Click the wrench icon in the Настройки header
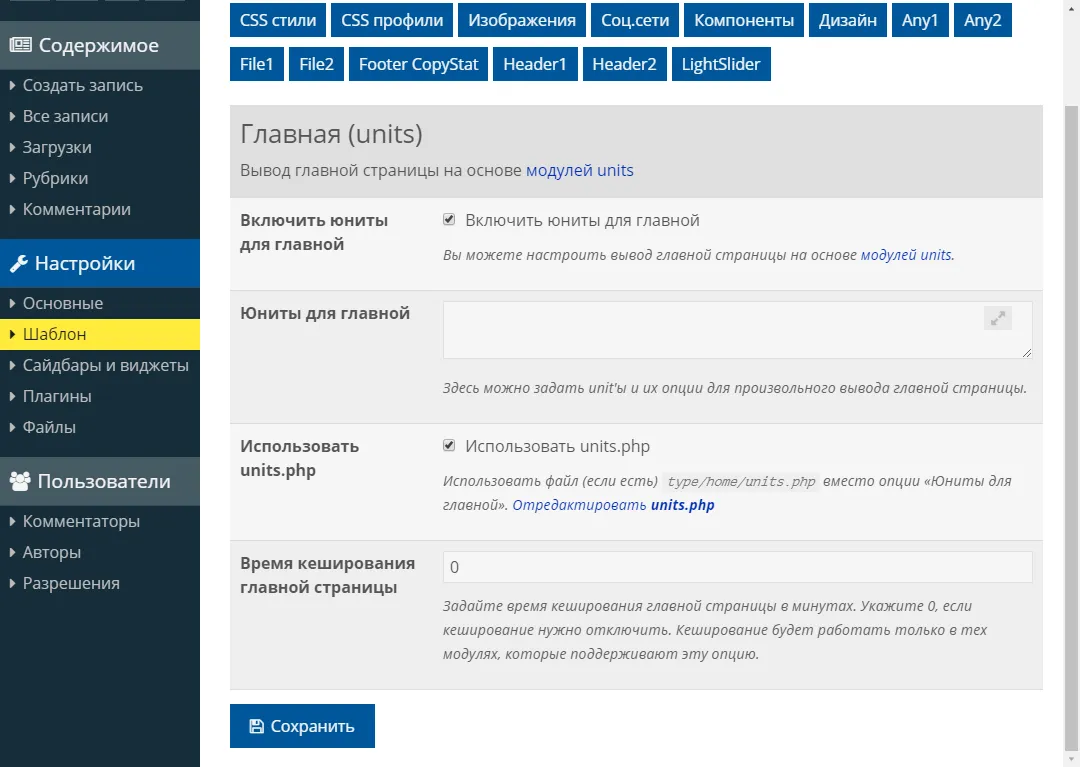The image size is (1080, 767). [17, 263]
